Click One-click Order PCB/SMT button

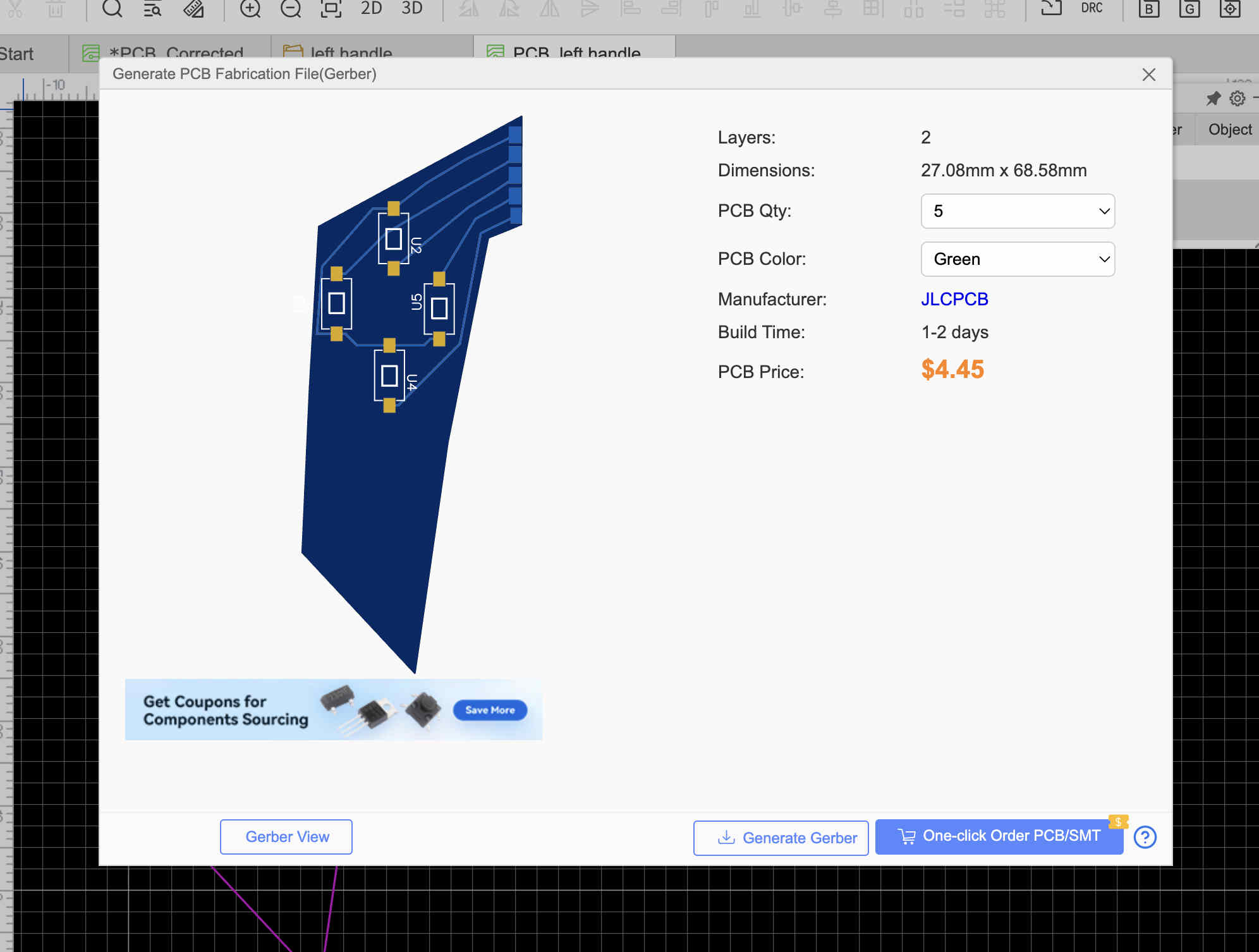999,836
